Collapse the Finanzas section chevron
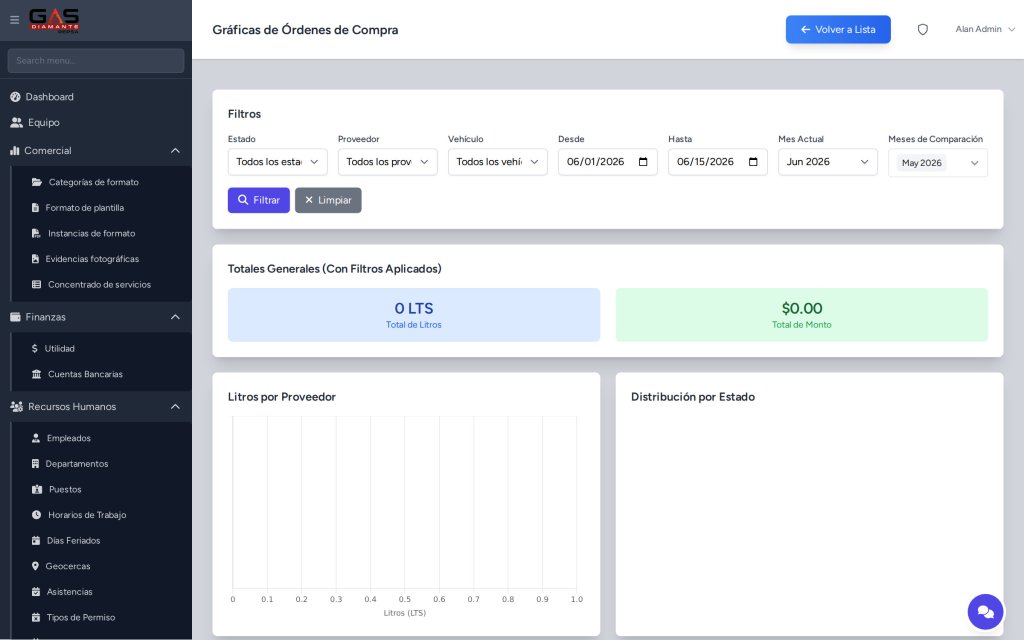 coord(175,317)
